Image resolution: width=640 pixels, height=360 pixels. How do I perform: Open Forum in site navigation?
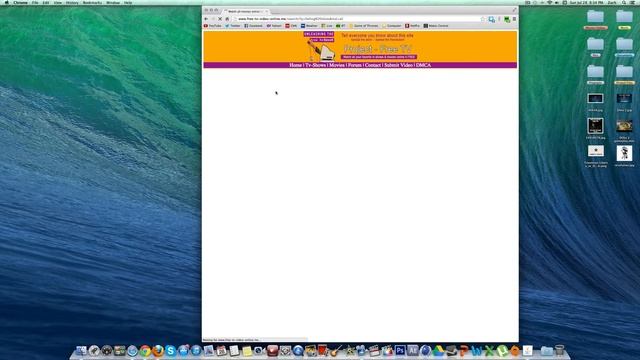(355, 65)
